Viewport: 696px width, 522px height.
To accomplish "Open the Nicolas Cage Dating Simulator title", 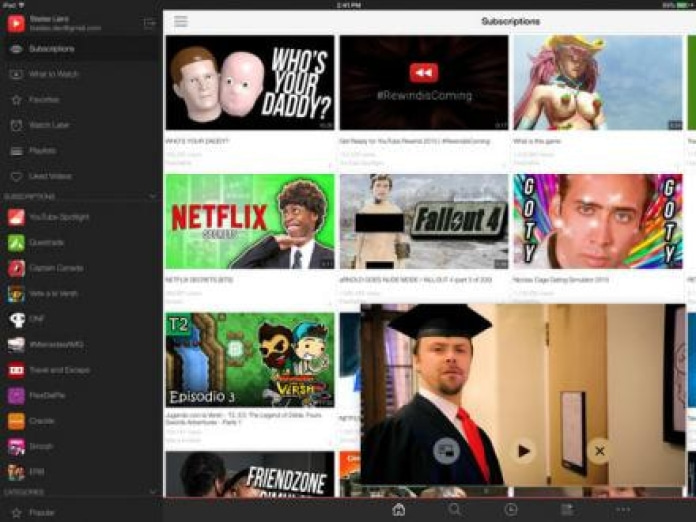I will [561, 280].
